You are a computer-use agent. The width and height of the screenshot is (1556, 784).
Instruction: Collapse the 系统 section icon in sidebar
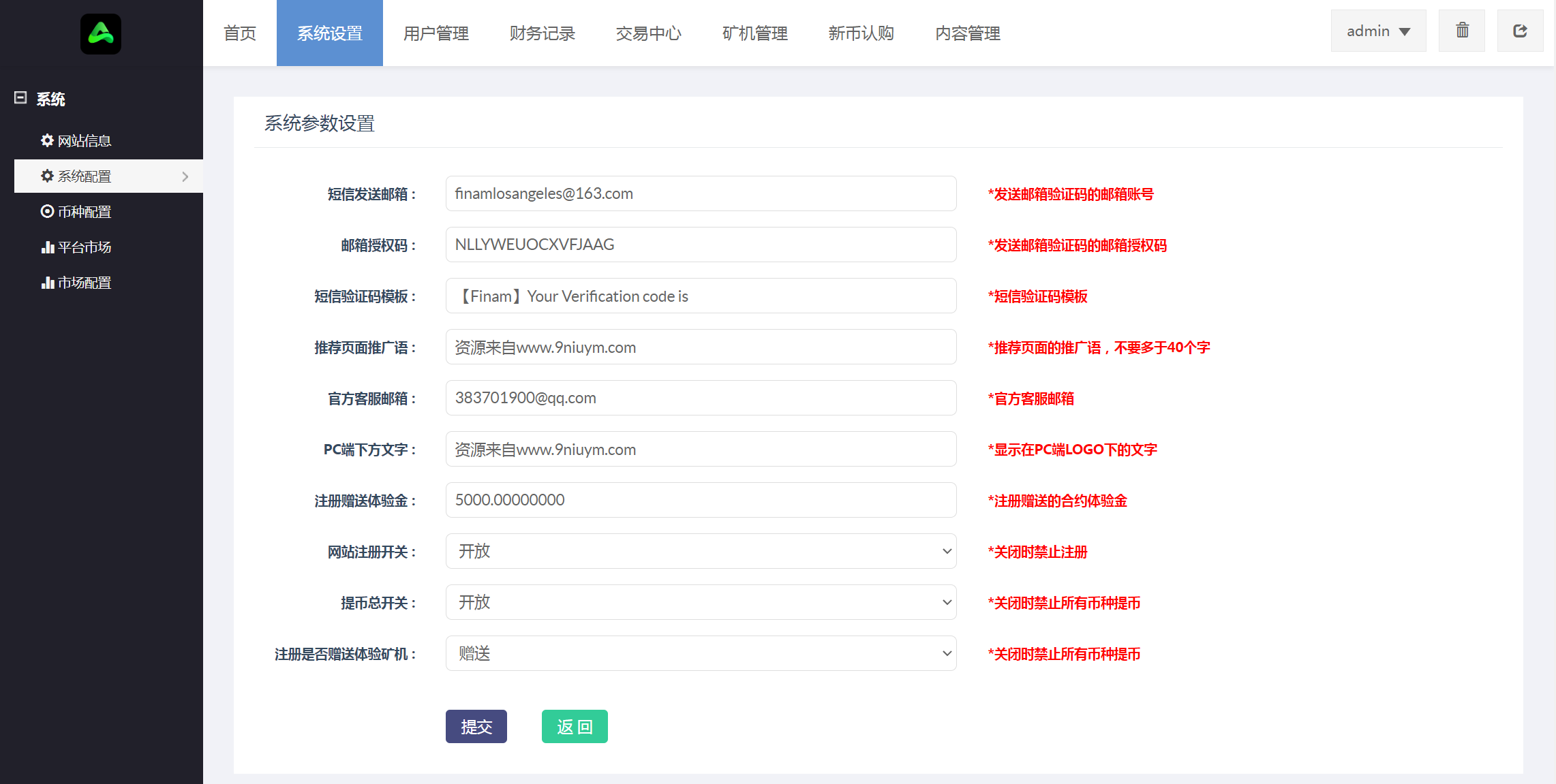coord(20,98)
